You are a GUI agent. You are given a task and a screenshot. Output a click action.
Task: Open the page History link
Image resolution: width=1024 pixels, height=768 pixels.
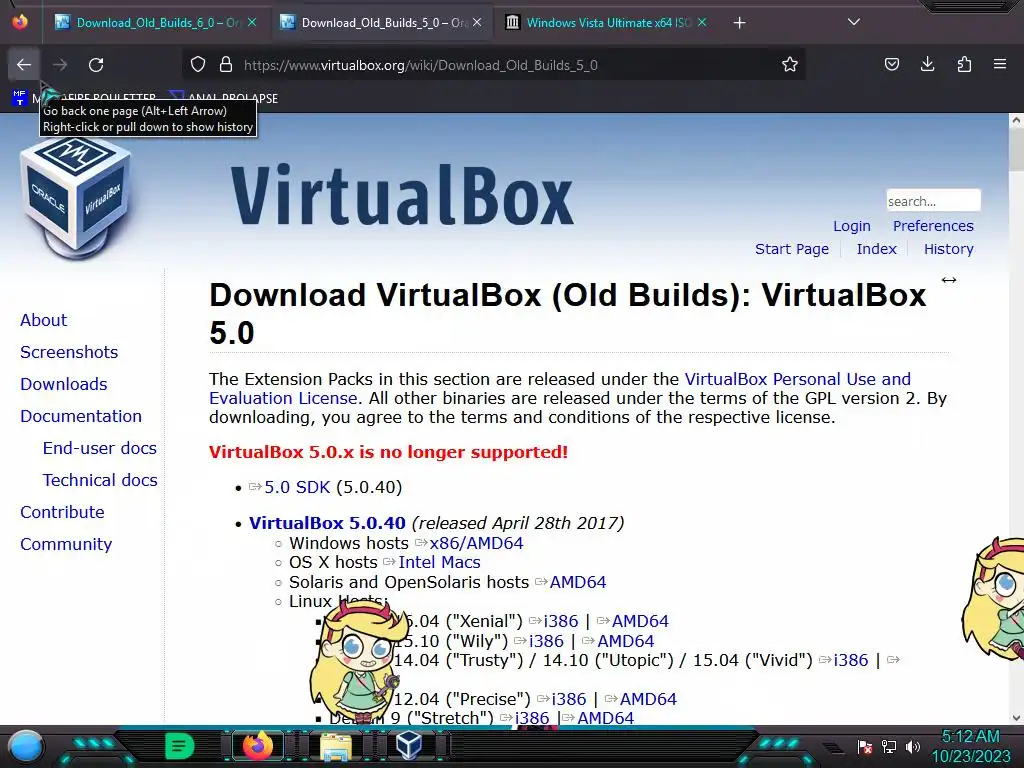[x=948, y=249]
